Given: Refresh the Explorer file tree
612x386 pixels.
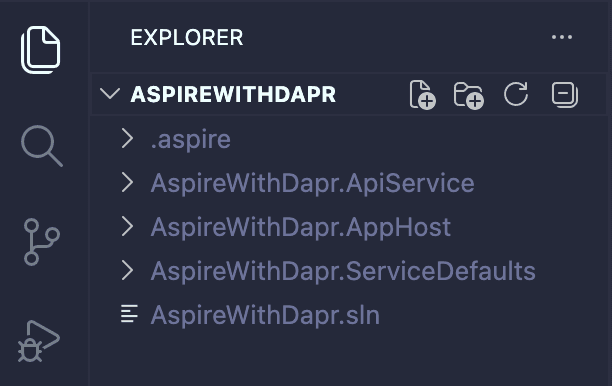Looking at the screenshot, I should [516, 94].
